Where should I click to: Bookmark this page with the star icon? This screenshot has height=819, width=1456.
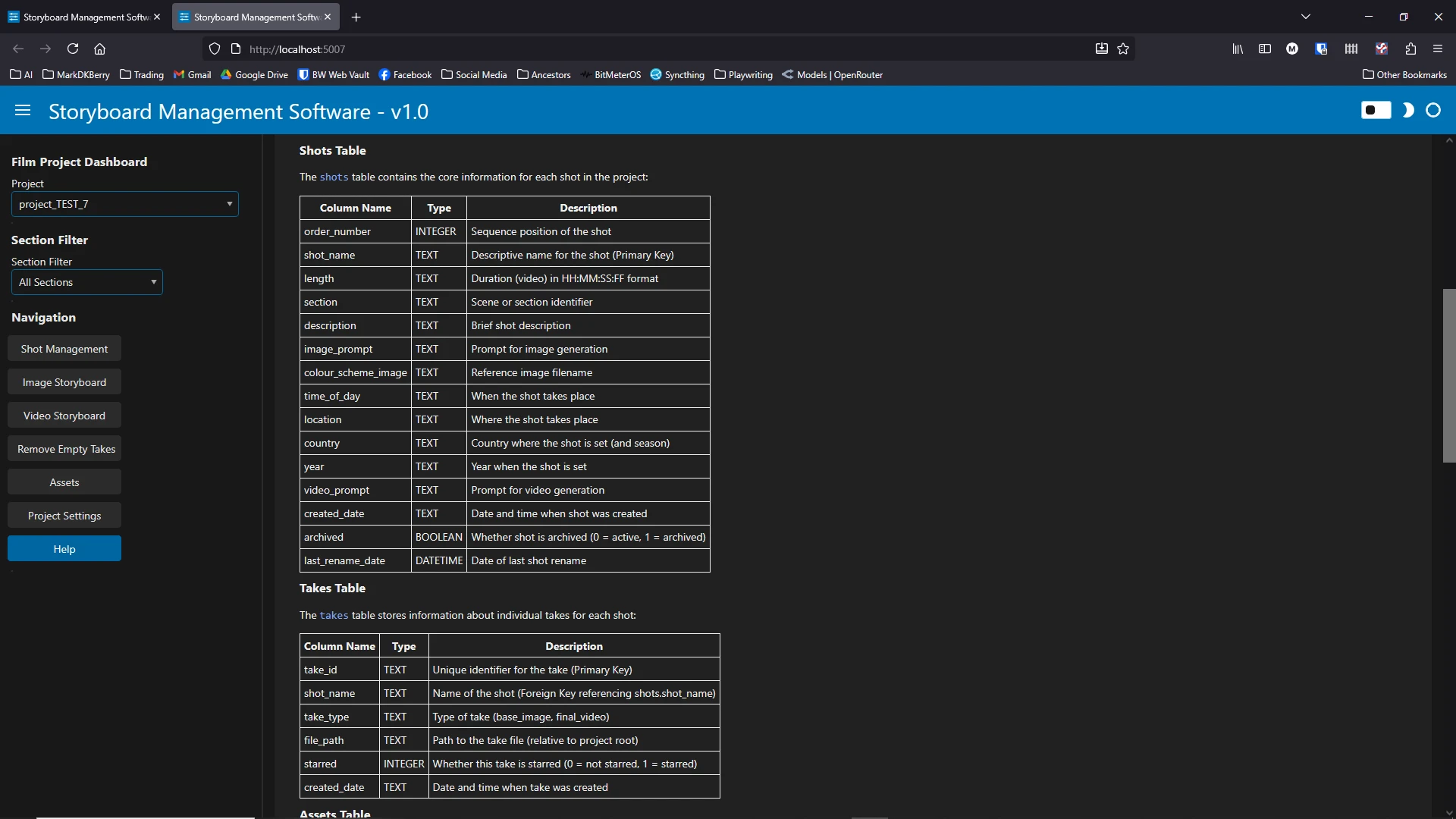point(1124,49)
